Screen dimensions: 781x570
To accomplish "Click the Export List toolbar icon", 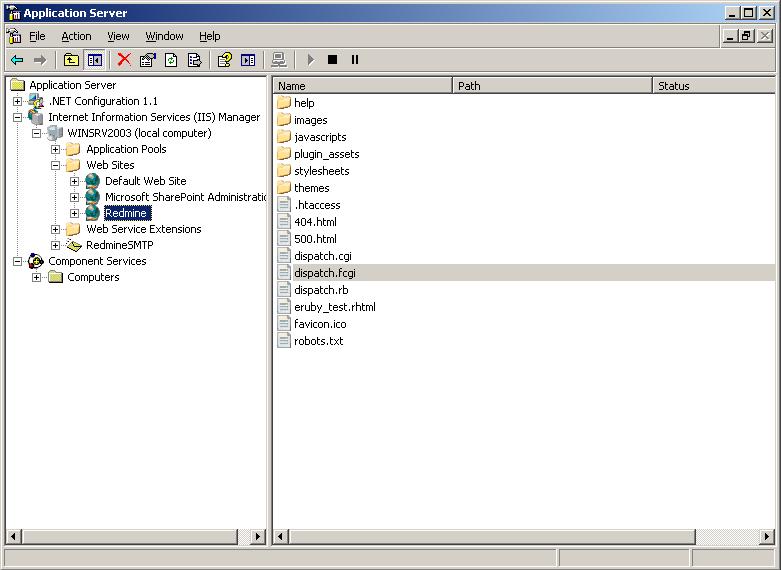I will point(194,60).
